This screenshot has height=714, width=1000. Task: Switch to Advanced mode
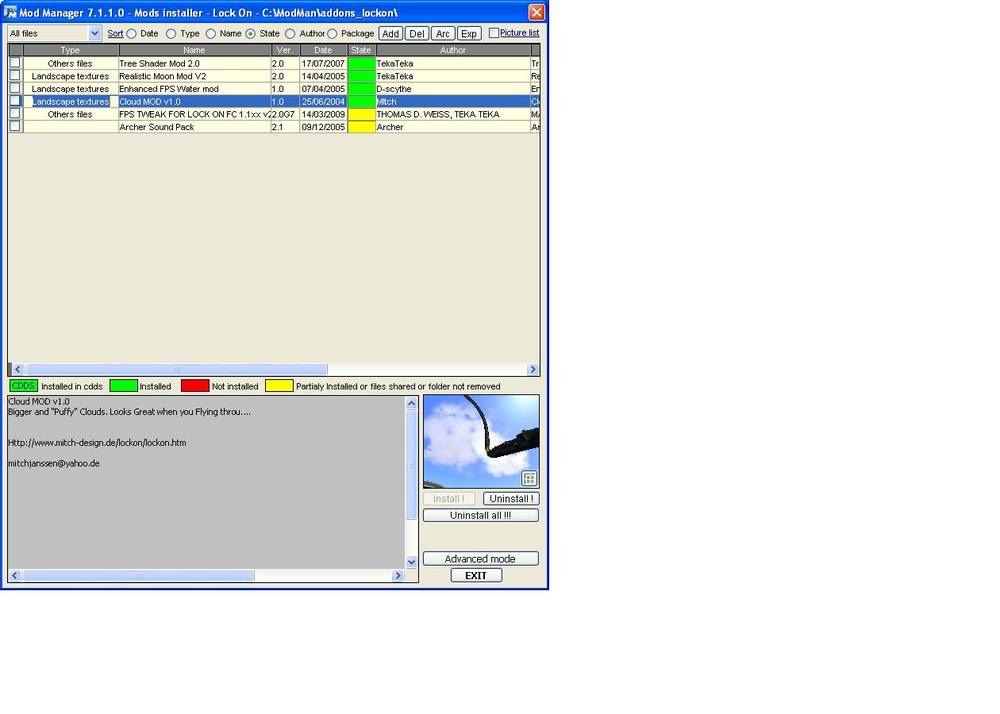click(481, 558)
